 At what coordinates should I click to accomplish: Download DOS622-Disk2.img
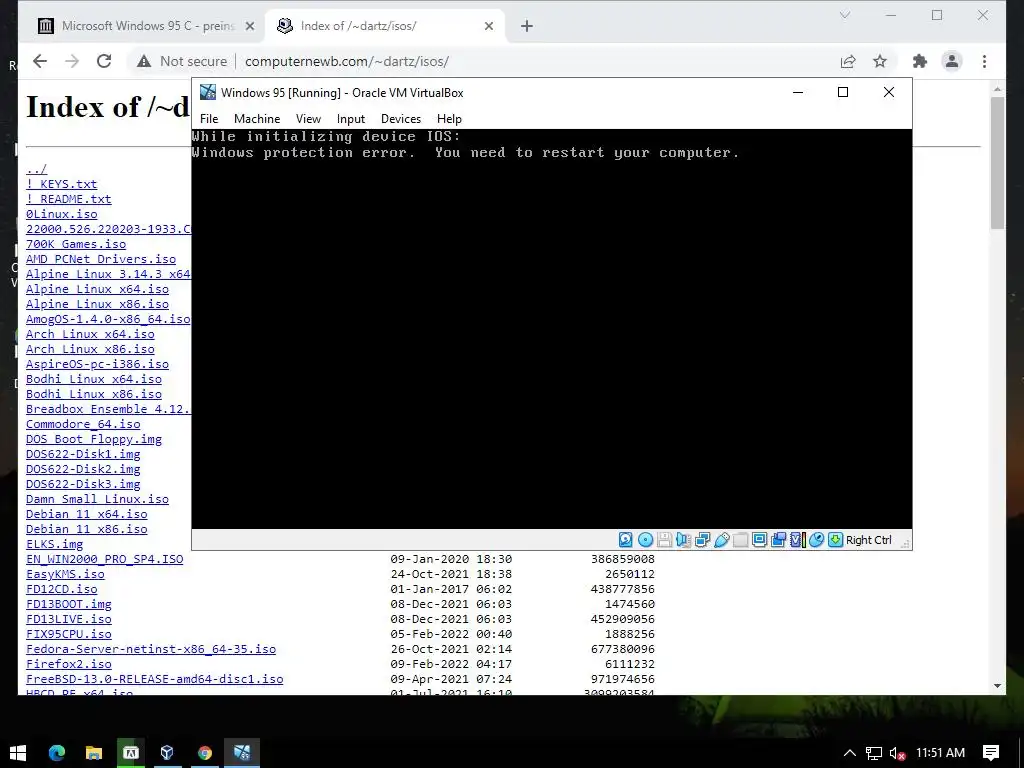point(83,470)
